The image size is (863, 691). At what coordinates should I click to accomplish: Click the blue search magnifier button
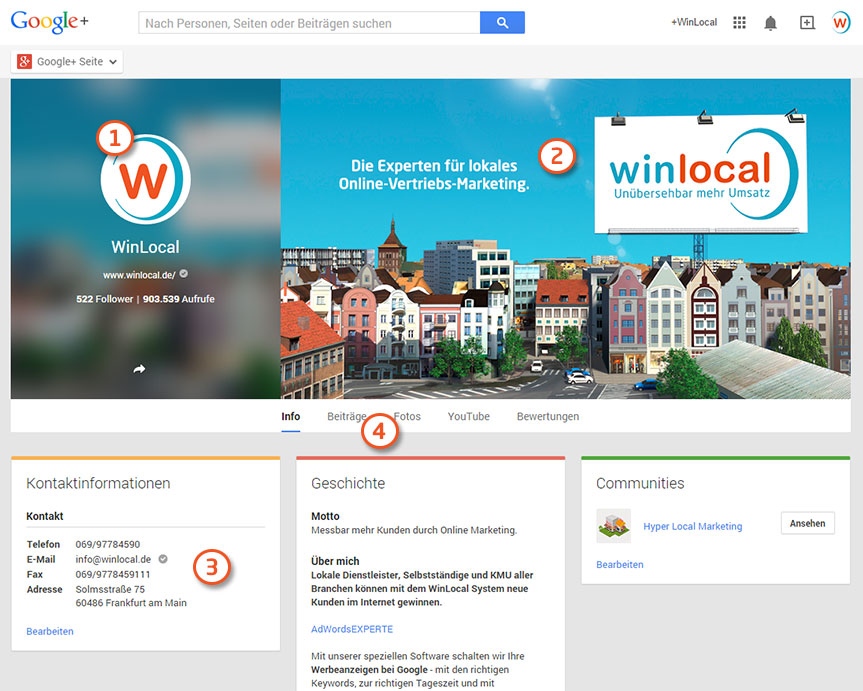[x=502, y=23]
